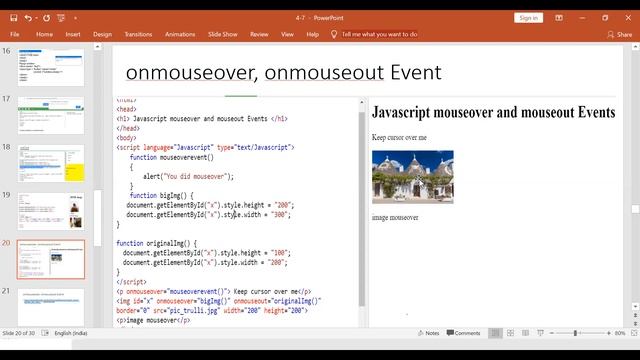Screen dimensions: 640x360
Task: Open the Undo history dropdown arrow
Action: [x=36, y=18]
